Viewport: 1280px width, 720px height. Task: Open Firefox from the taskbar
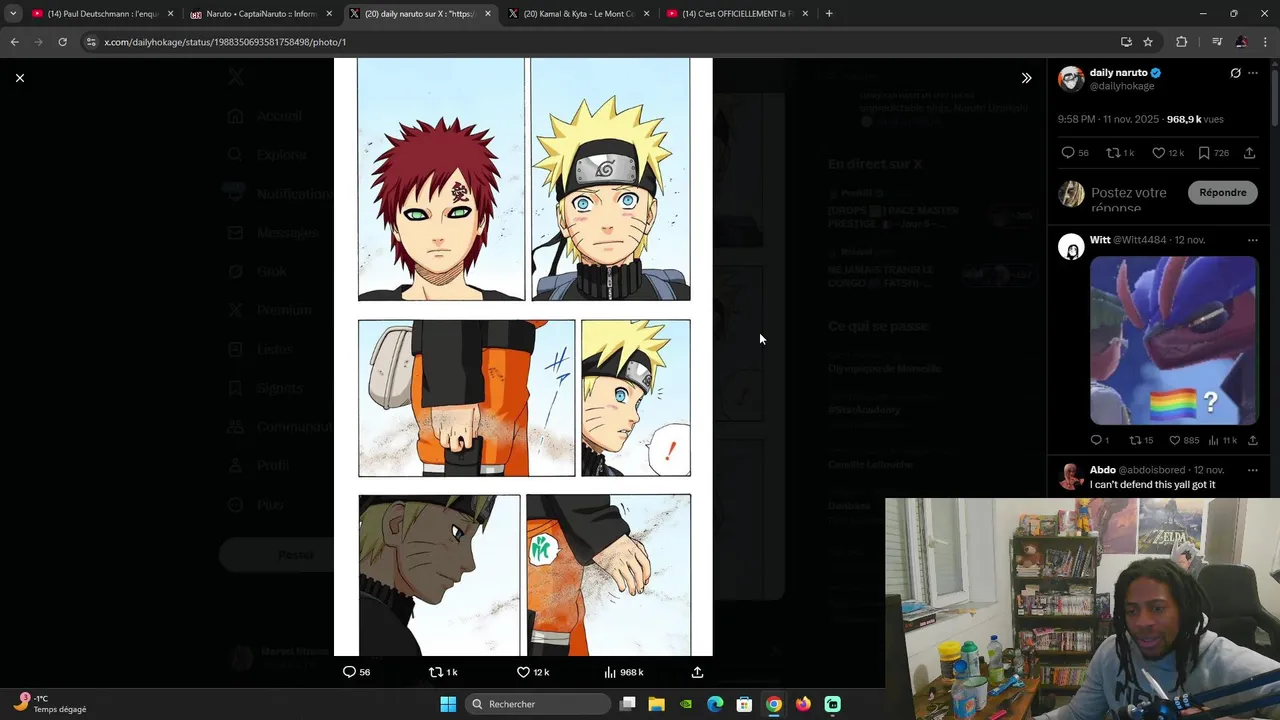[x=803, y=704]
